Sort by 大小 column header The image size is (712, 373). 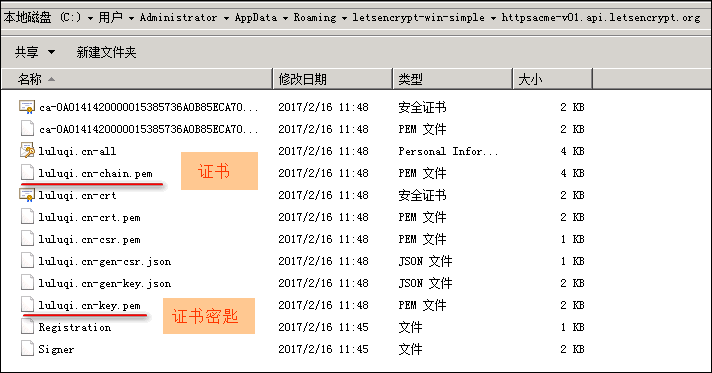[553, 79]
